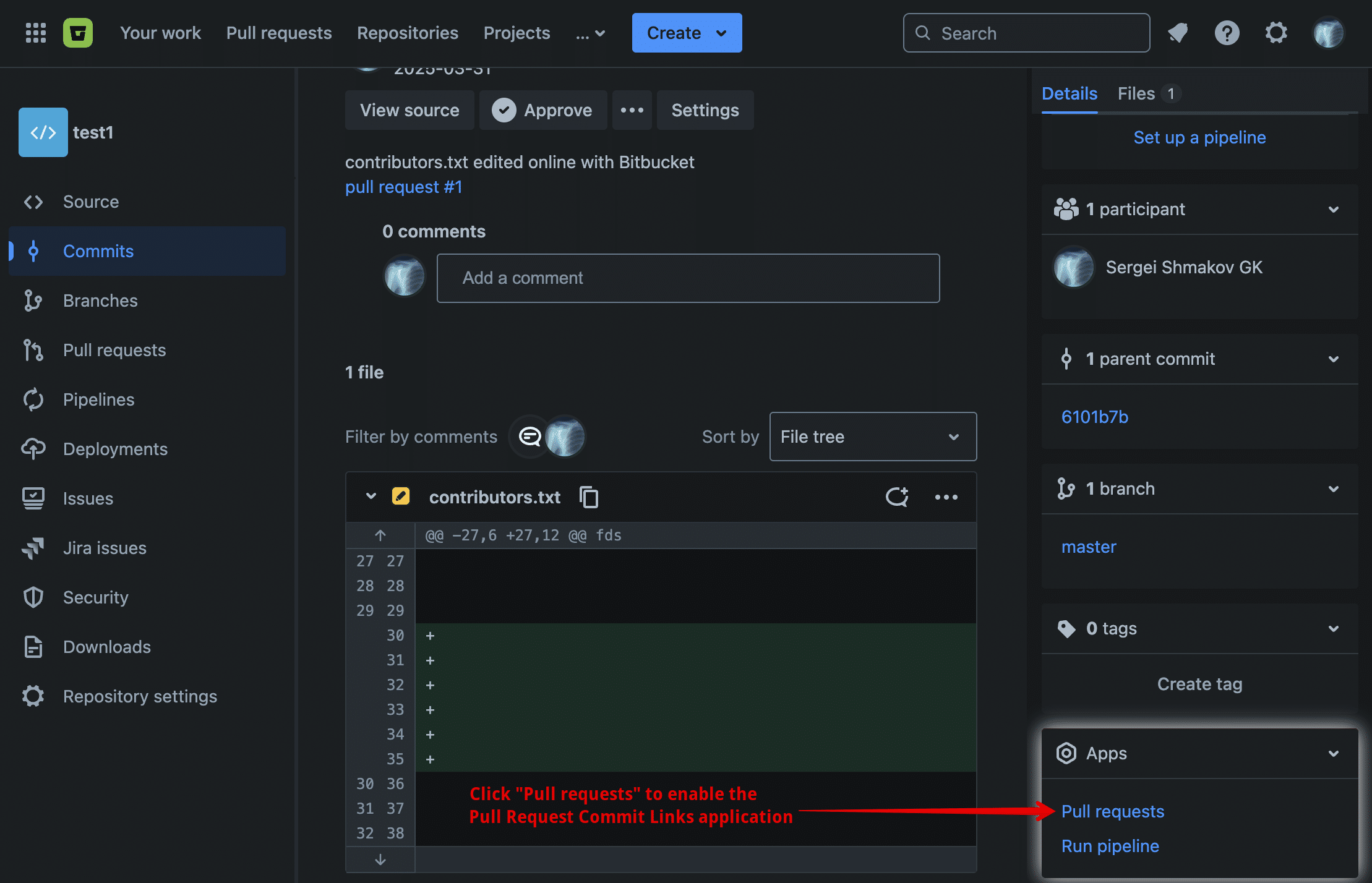Image resolution: width=1372 pixels, height=883 pixels.
Task: Expand diff lines above with up arrow
Action: pos(380,535)
